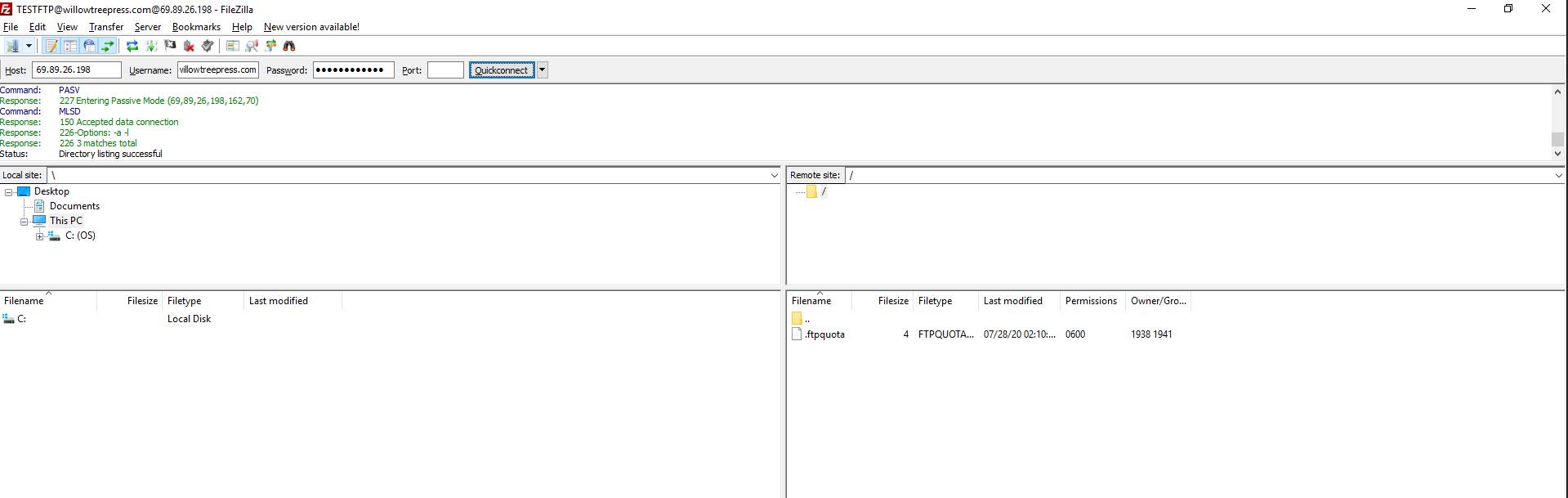This screenshot has width=1568, height=498.
Task: Toggle local directory tree display
Action: 70,46
